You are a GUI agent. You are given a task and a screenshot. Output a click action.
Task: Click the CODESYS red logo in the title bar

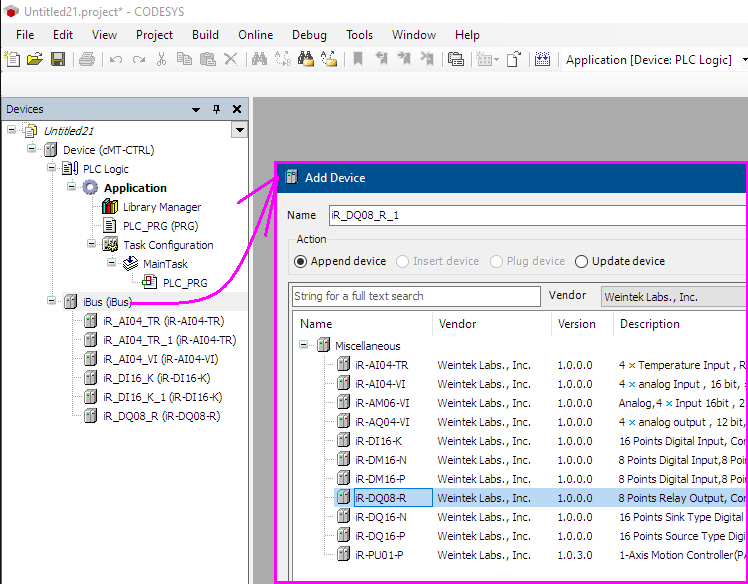(x=10, y=11)
